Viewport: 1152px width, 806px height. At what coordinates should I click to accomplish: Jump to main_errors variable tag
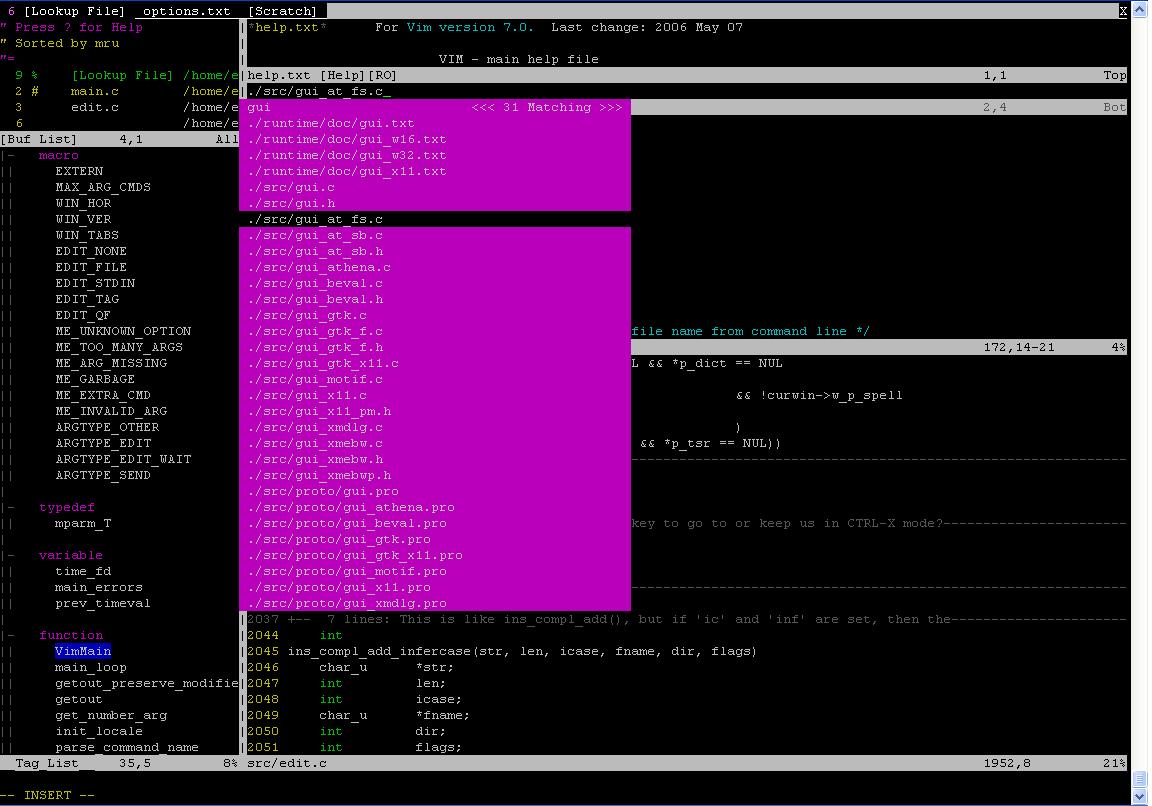tap(98, 587)
